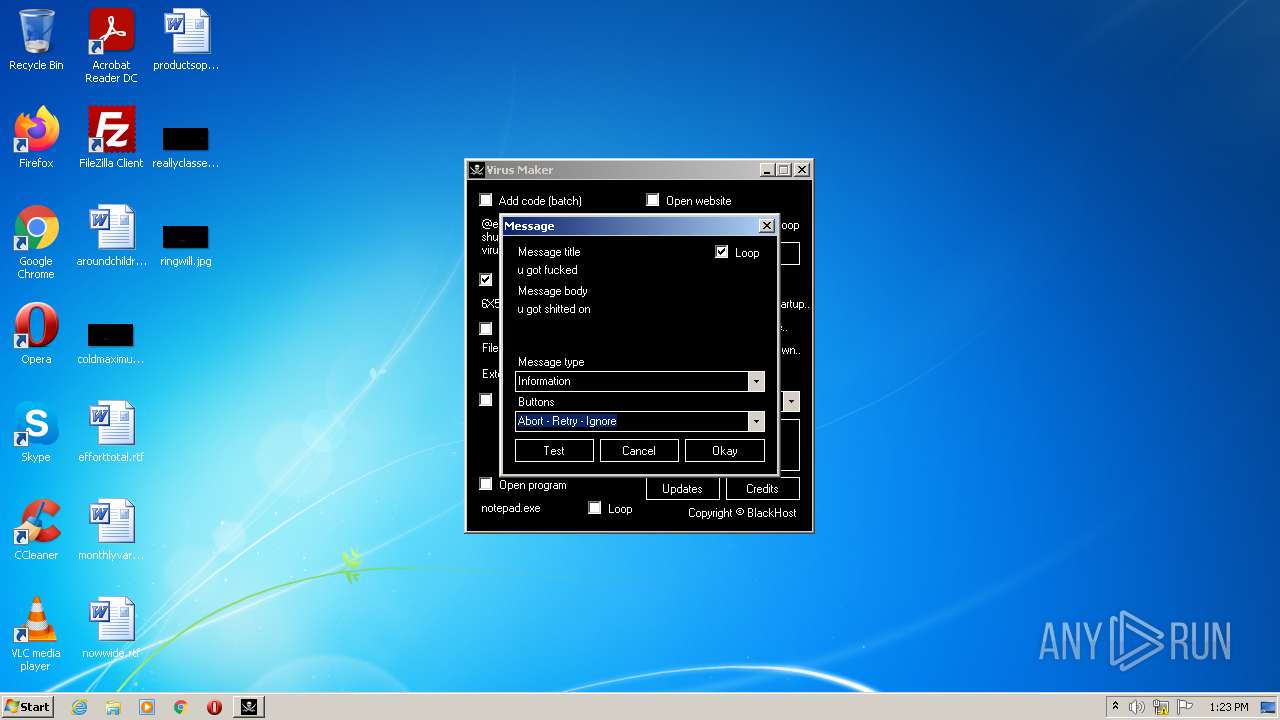1280x720 pixels.
Task: Select the efforttotal.rtf document
Action: [x=111, y=432]
